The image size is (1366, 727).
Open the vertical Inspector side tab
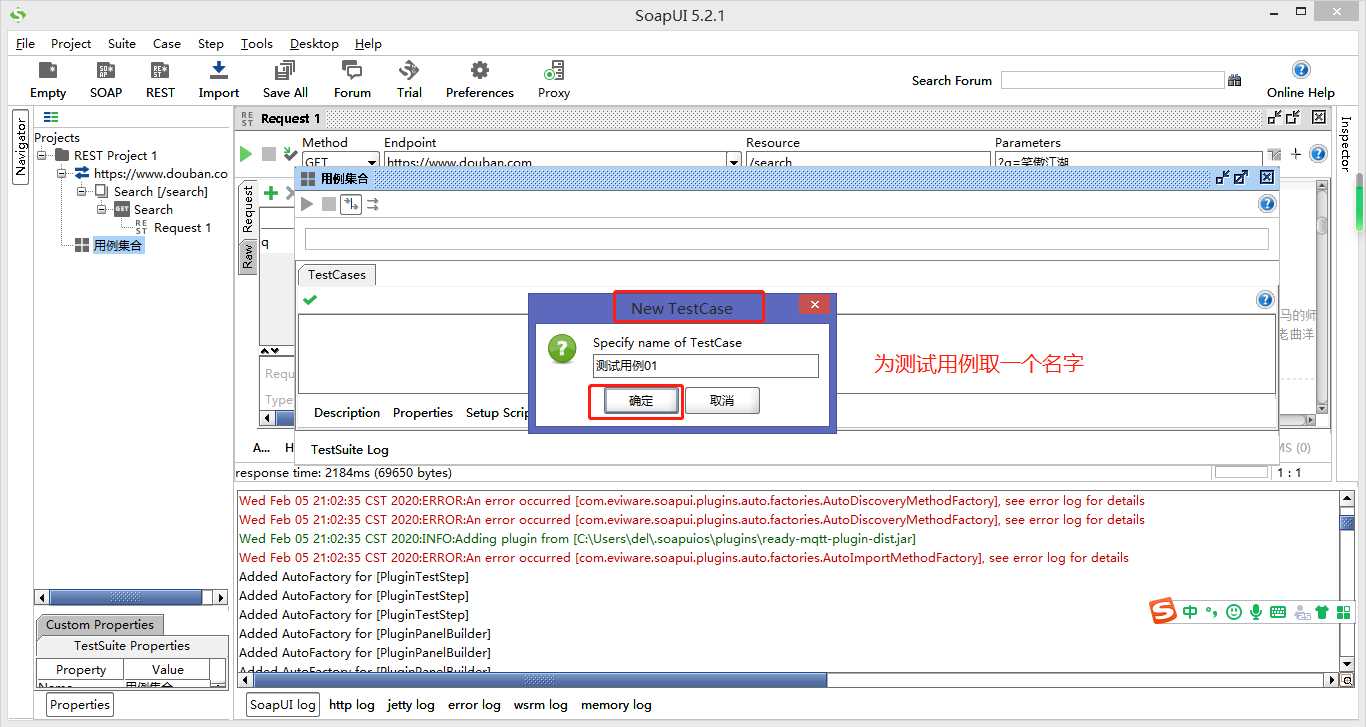click(1345, 144)
